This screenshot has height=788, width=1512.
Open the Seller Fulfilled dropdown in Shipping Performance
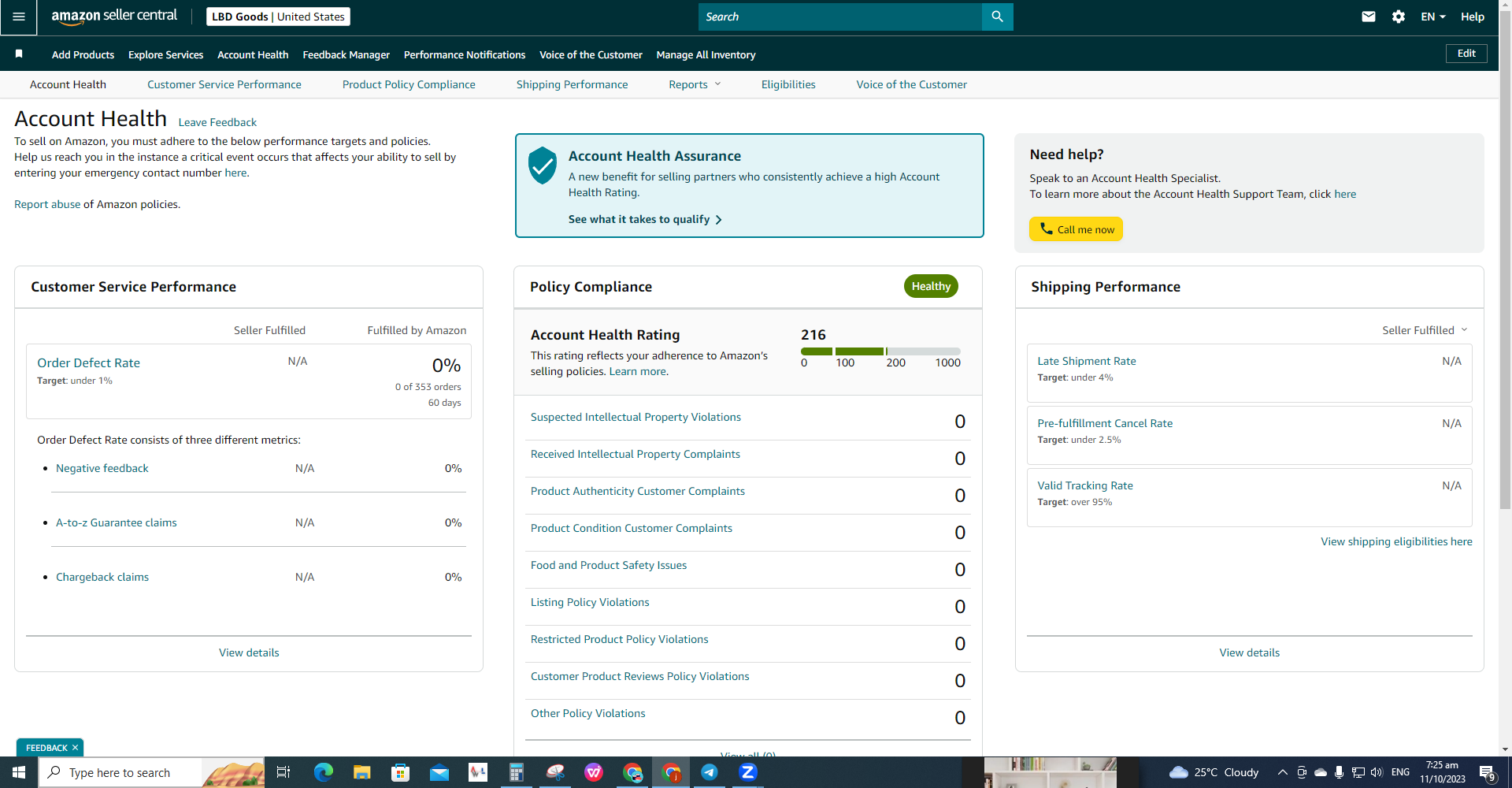point(1425,330)
